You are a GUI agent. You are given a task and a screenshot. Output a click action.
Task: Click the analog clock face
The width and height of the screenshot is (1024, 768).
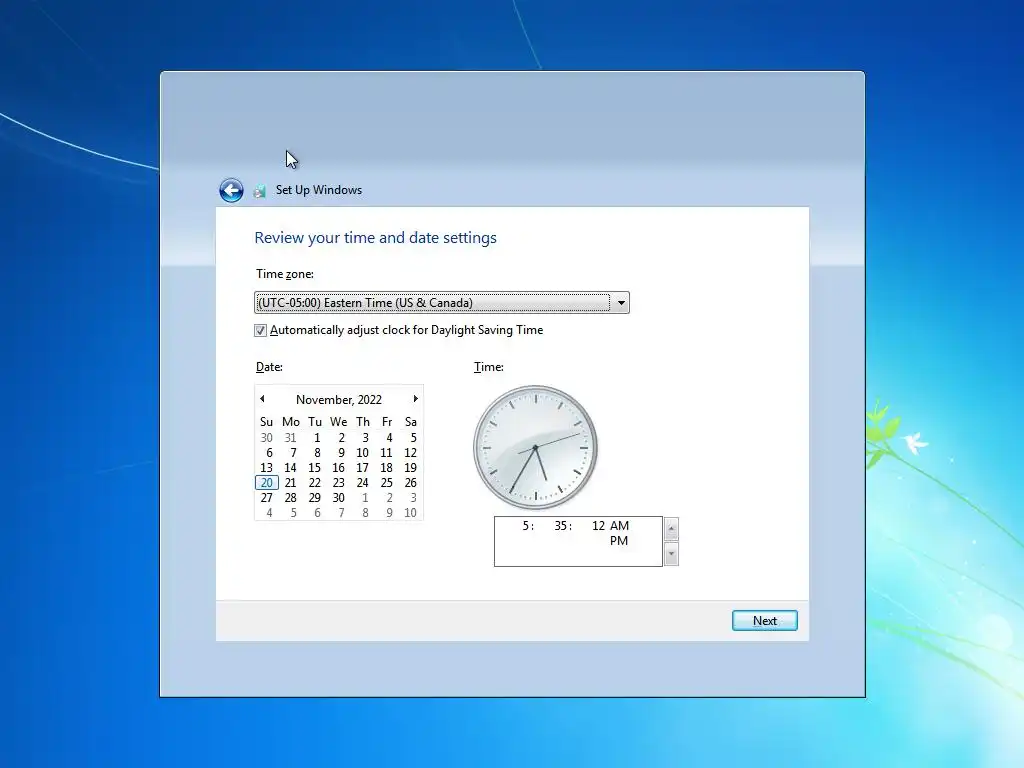[x=536, y=447]
